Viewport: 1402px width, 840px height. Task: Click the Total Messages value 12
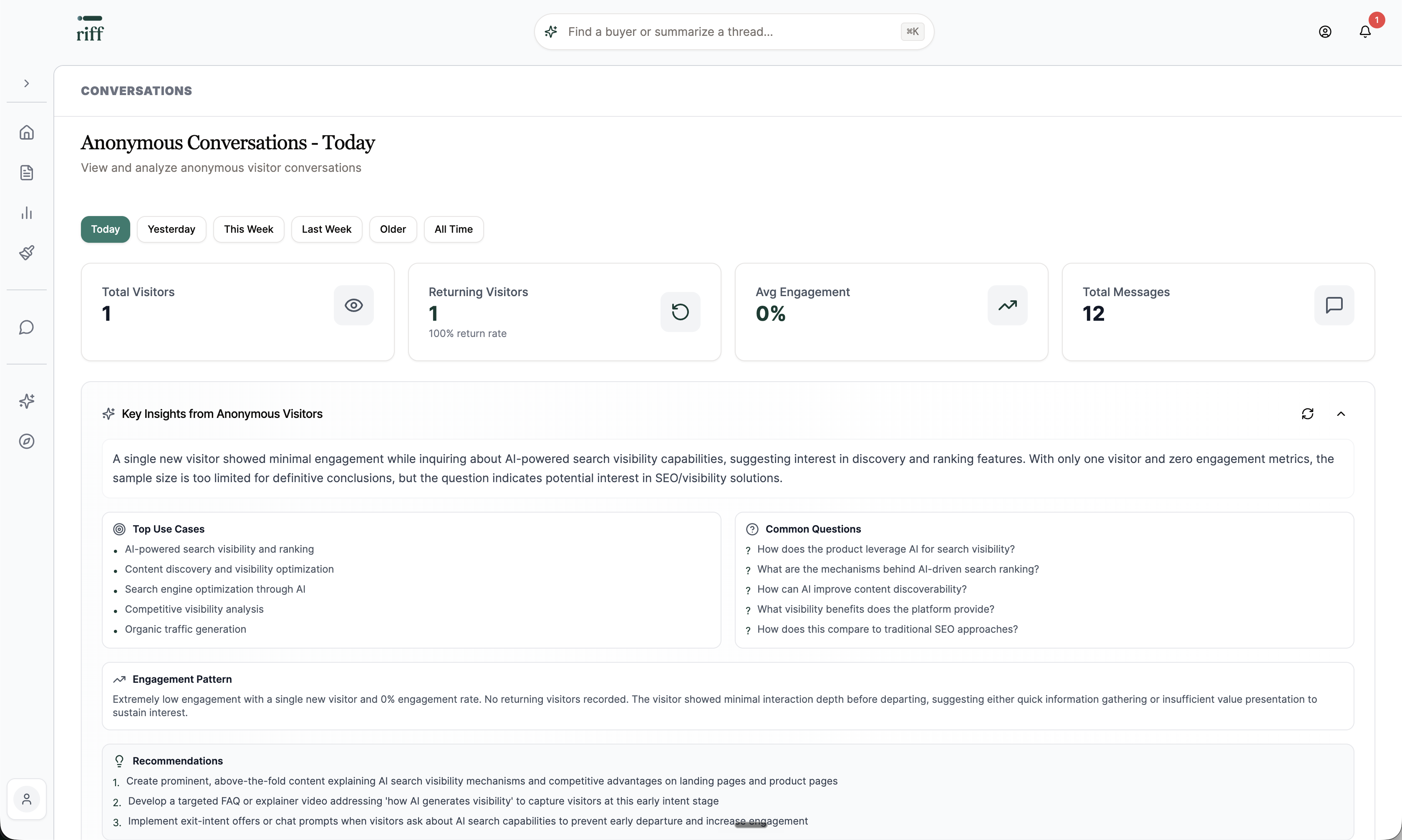(x=1094, y=314)
